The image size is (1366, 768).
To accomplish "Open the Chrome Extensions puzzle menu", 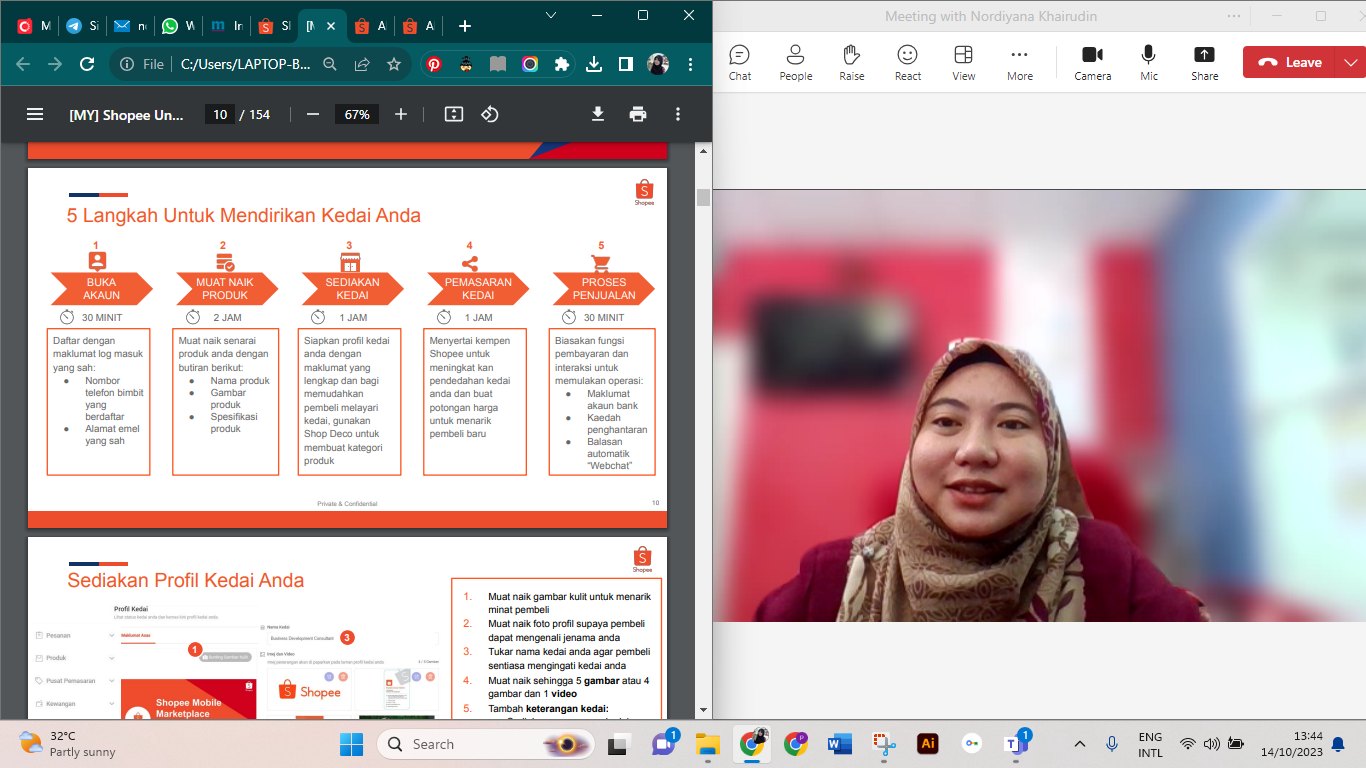I will (562, 64).
